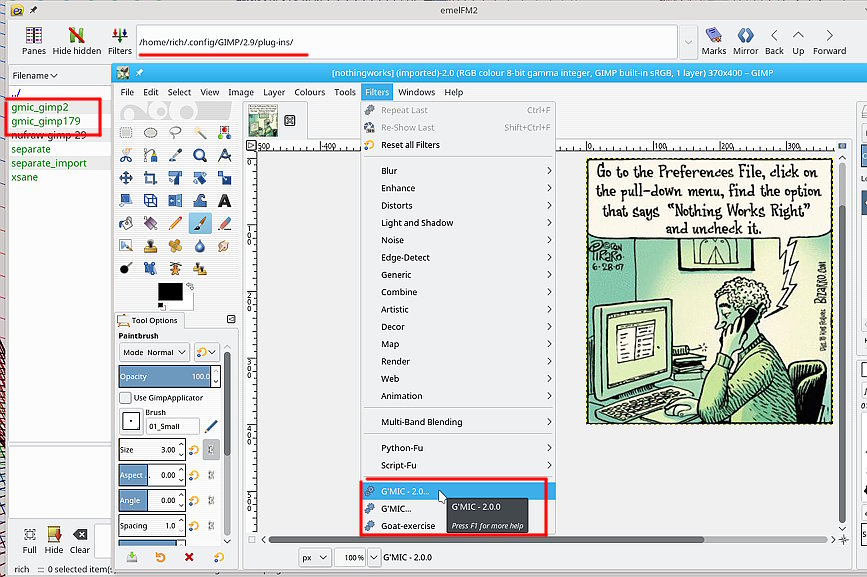Toggle zoom-on-resize button above vertical scrollbar
This screenshot has height=577, width=867.
842,146
